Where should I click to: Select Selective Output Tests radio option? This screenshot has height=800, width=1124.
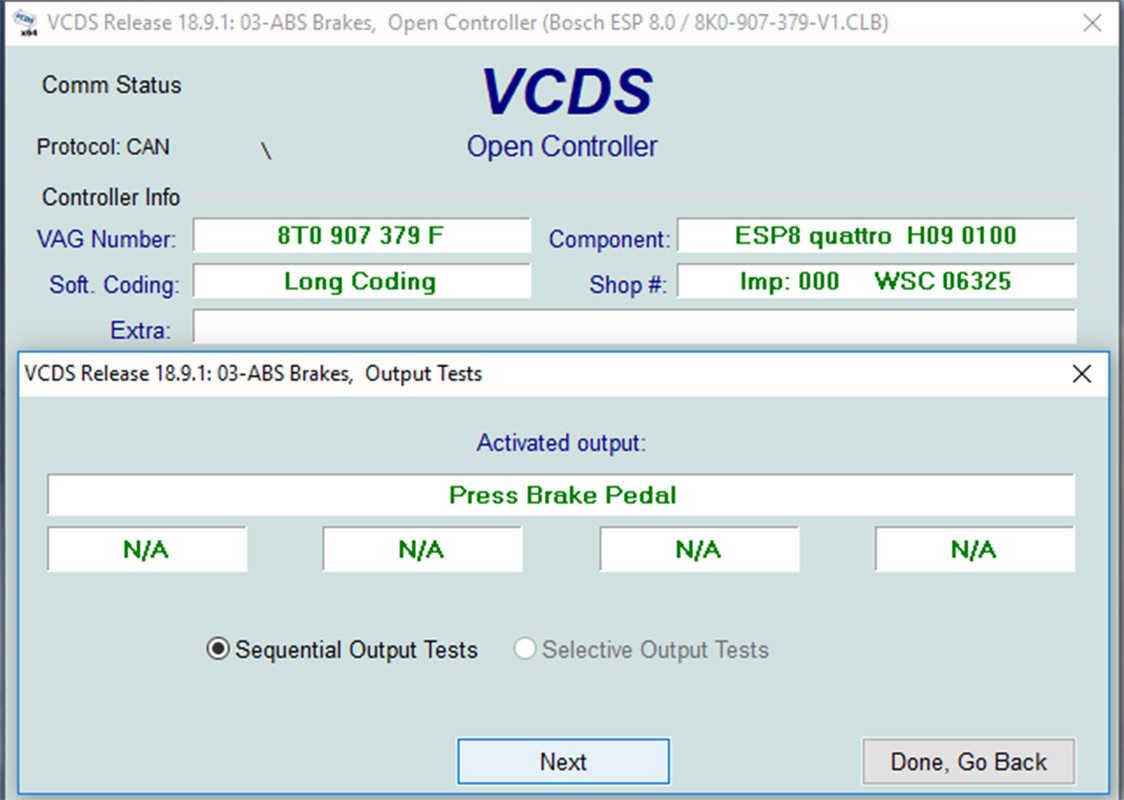click(x=642, y=649)
